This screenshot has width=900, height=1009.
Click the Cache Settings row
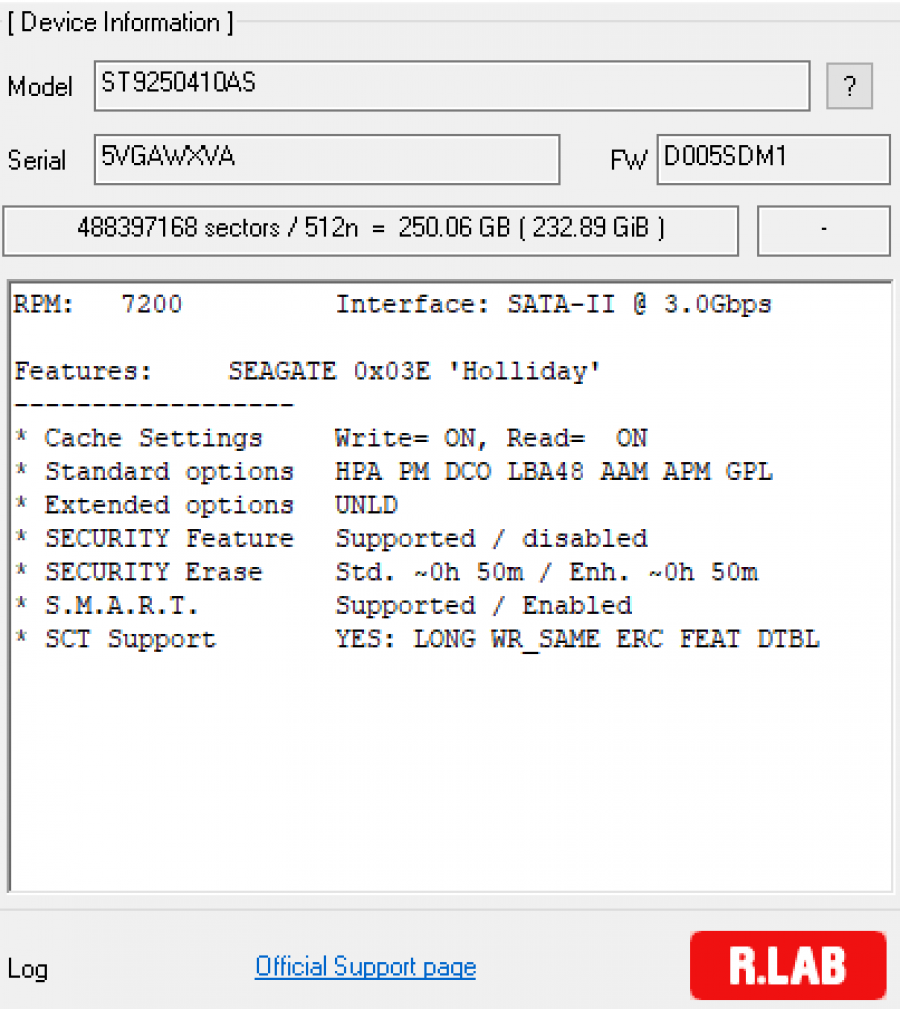[331, 438]
